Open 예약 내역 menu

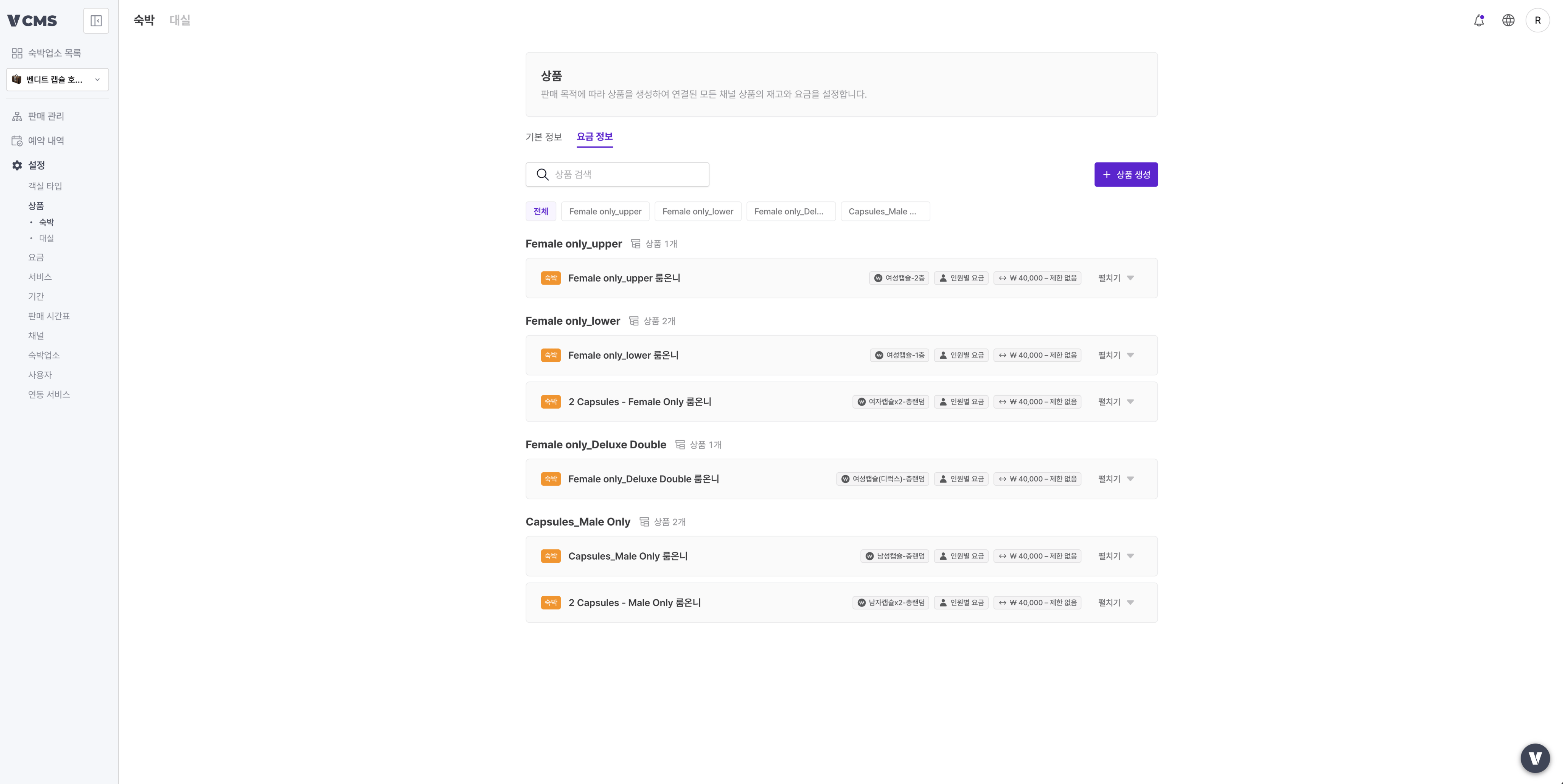coord(46,141)
